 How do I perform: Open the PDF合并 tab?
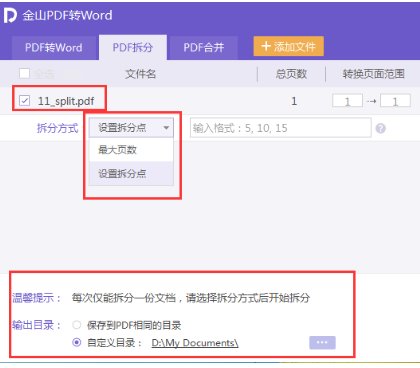coord(204,48)
